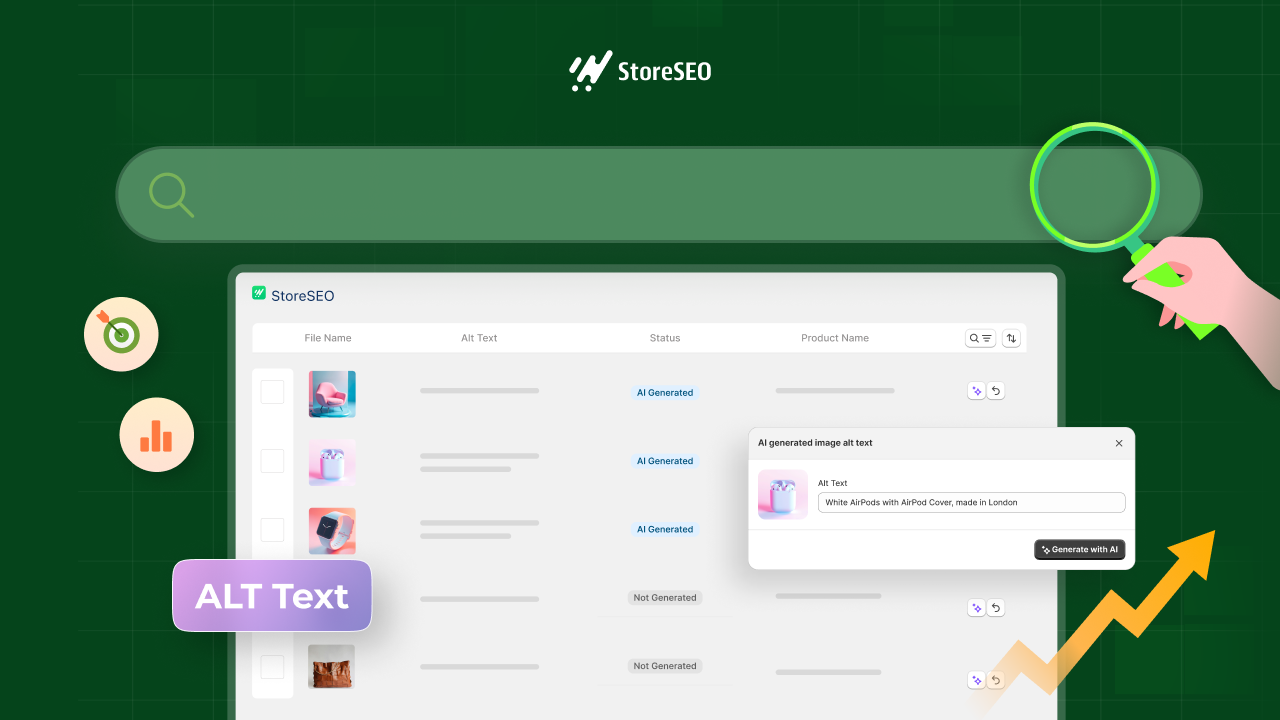This screenshot has height=720, width=1280.
Task: Click the magnifying glass in the large search bar
Action: 171,194
